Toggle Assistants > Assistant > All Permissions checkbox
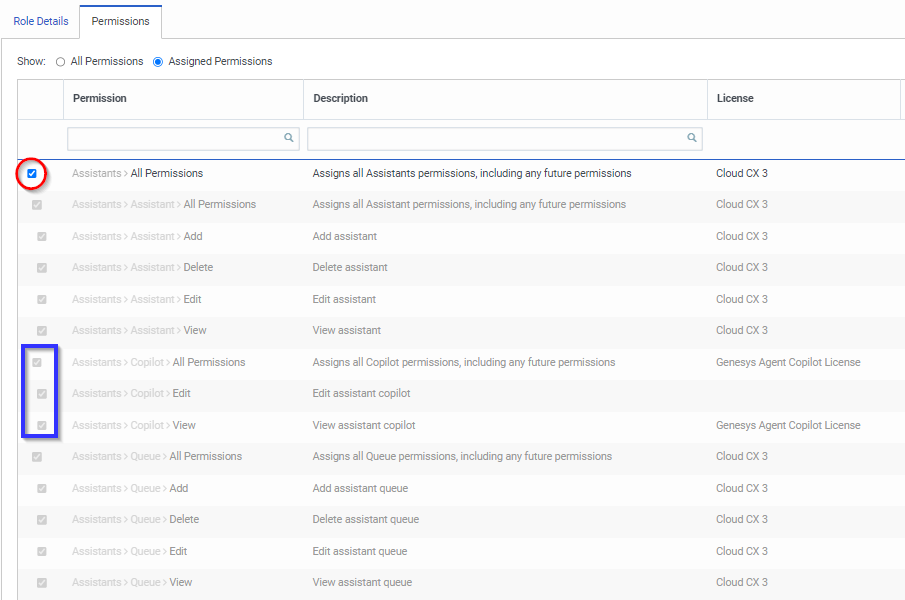 (37, 205)
